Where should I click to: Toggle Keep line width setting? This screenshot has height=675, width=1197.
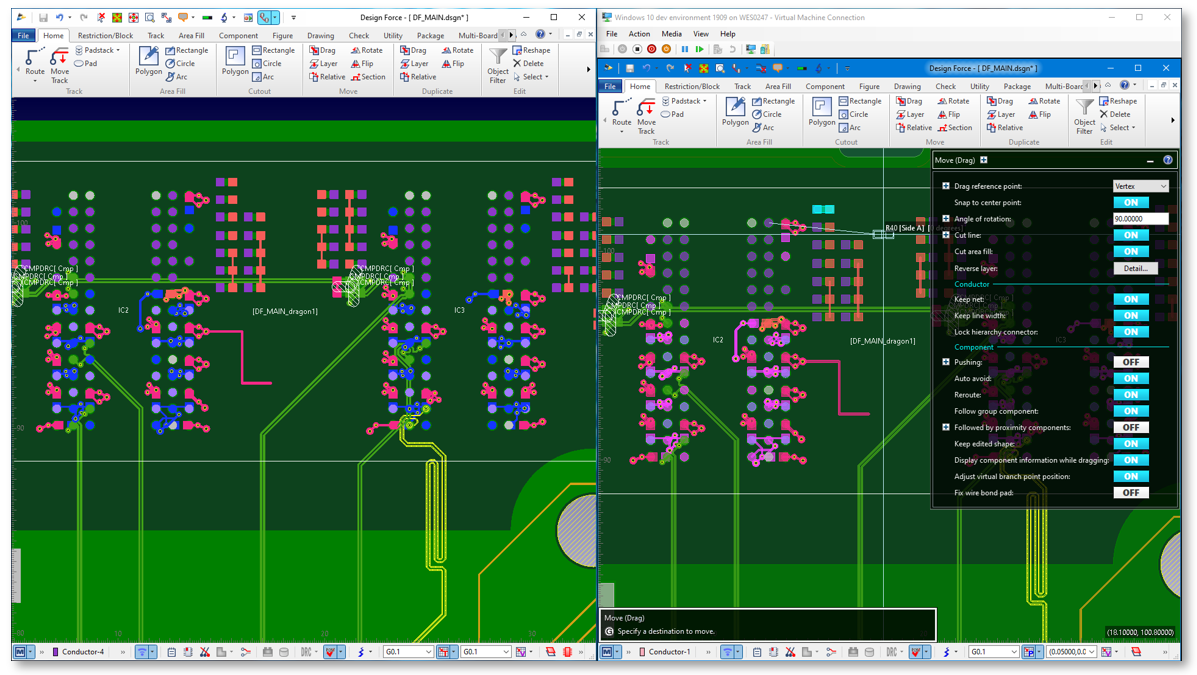[1131, 315]
